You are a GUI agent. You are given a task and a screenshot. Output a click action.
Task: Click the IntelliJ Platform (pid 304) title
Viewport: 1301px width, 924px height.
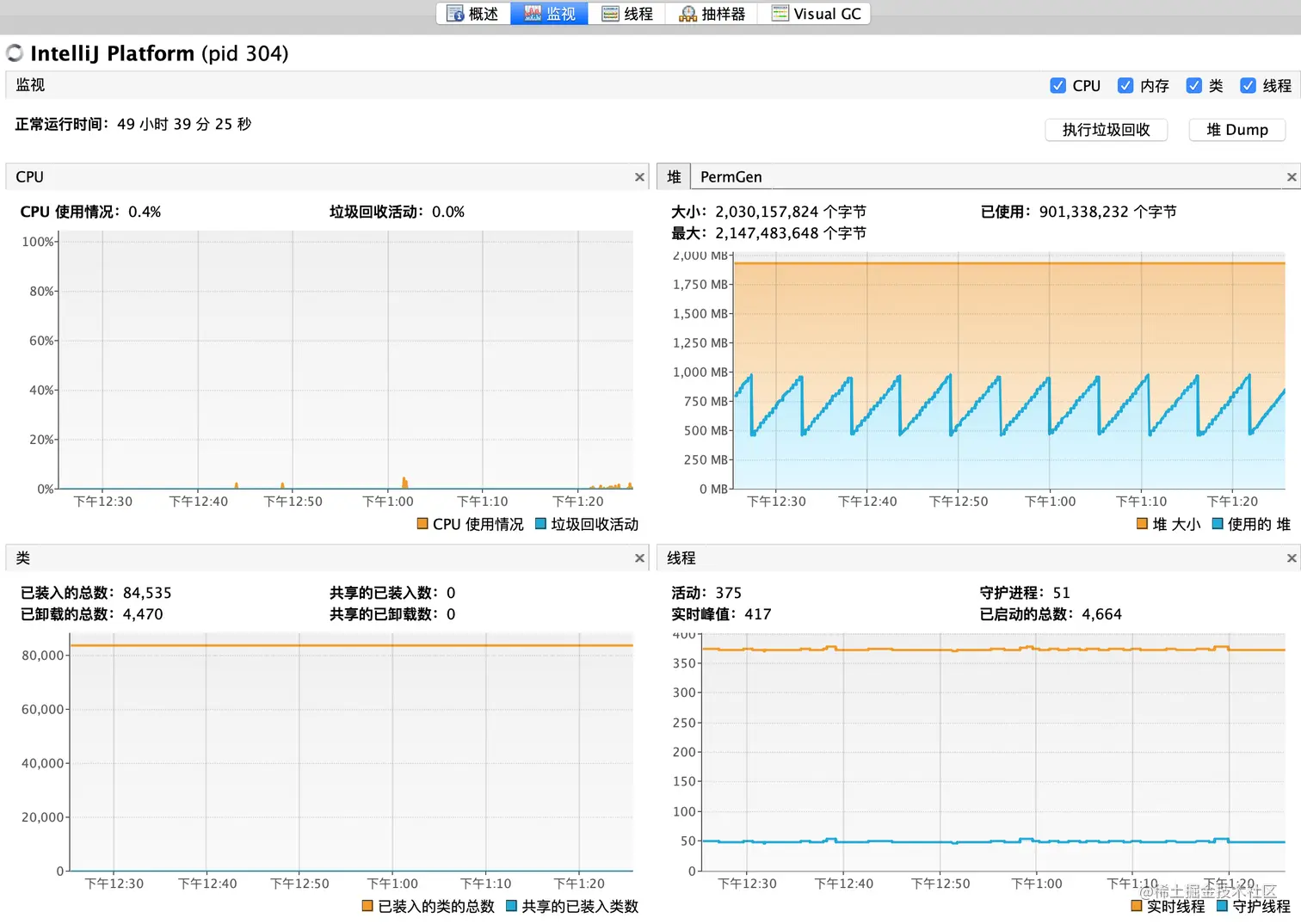coord(159,53)
